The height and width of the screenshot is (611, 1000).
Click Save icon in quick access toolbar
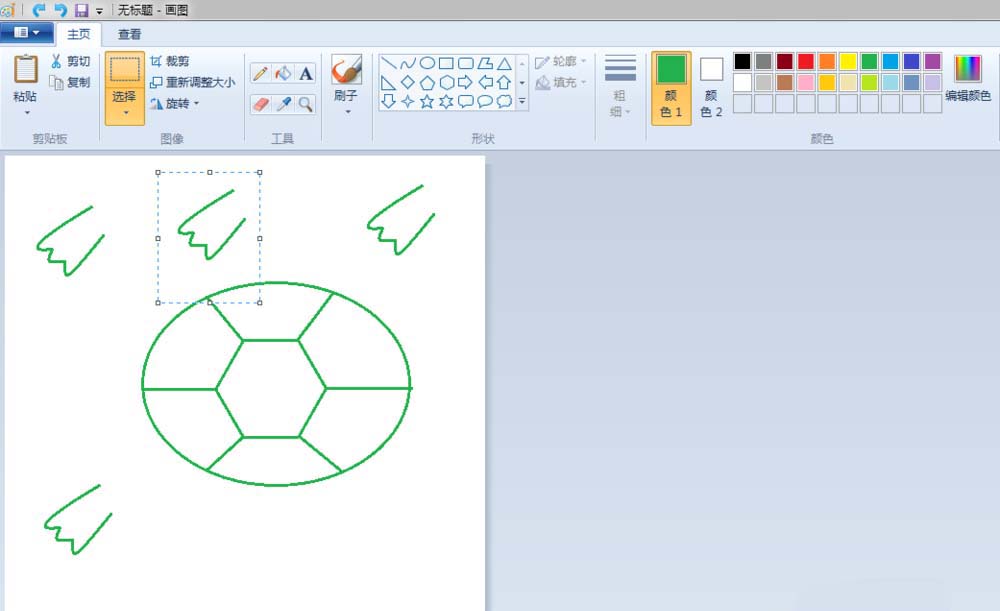81,10
